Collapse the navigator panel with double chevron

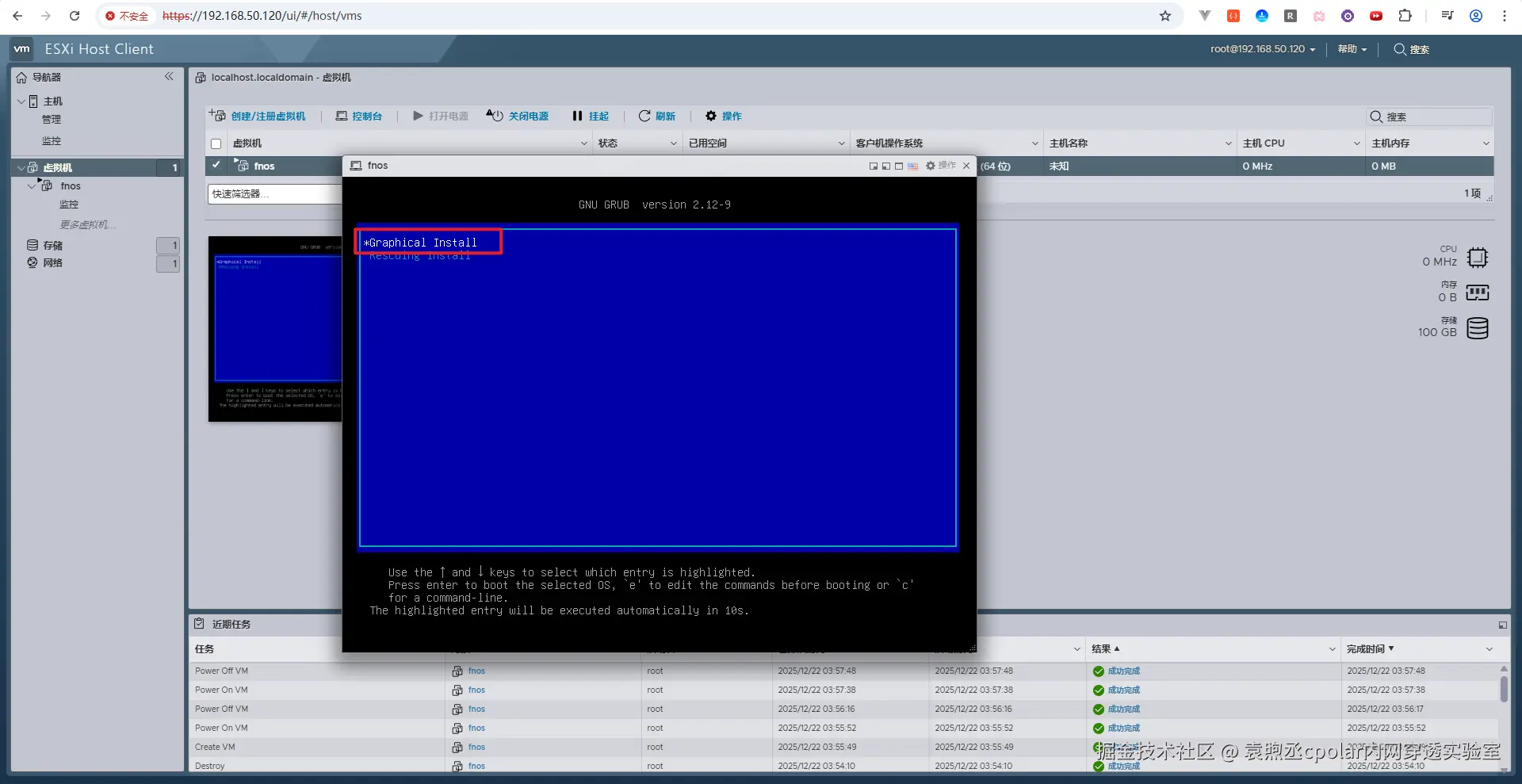coord(169,76)
